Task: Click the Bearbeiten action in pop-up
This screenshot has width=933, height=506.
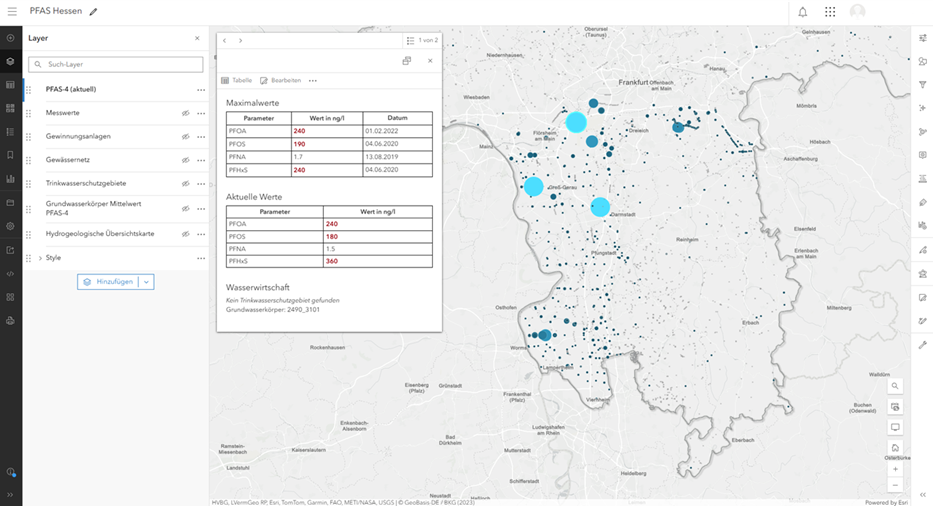Action: pyautogui.click(x=281, y=80)
